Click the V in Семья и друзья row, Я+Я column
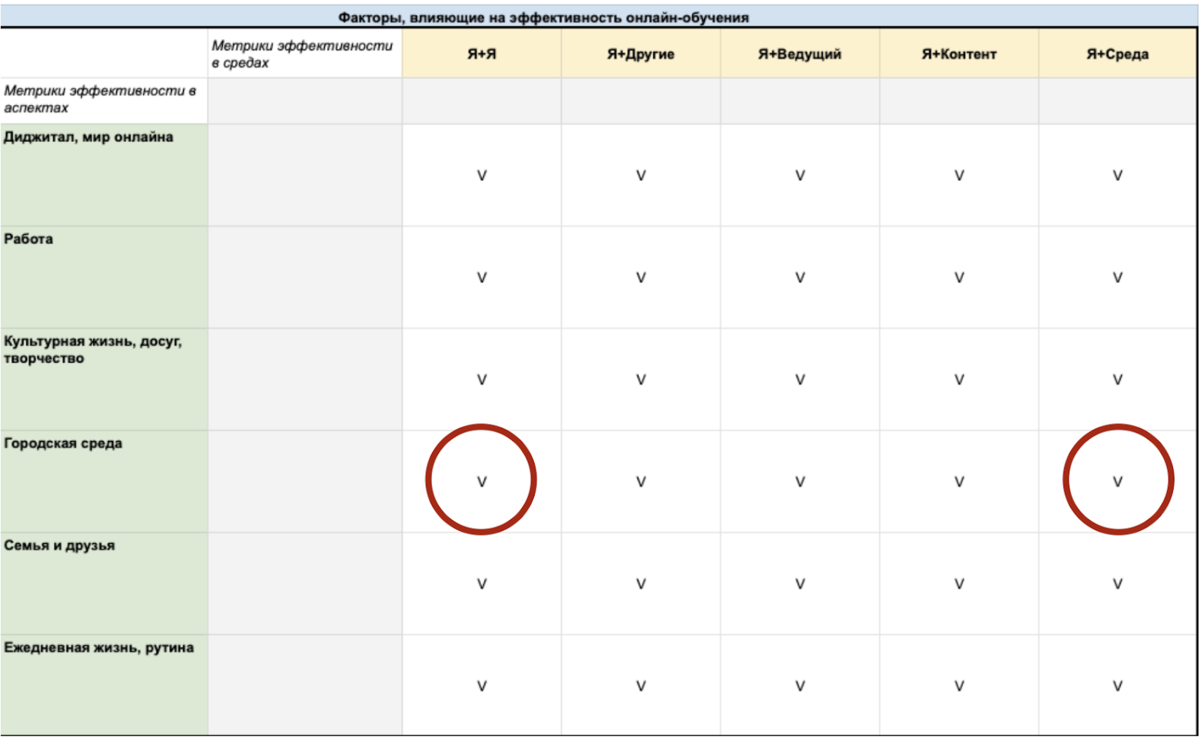Image resolution: width=1200 pixels, height=739 pixels. [482, 584]
